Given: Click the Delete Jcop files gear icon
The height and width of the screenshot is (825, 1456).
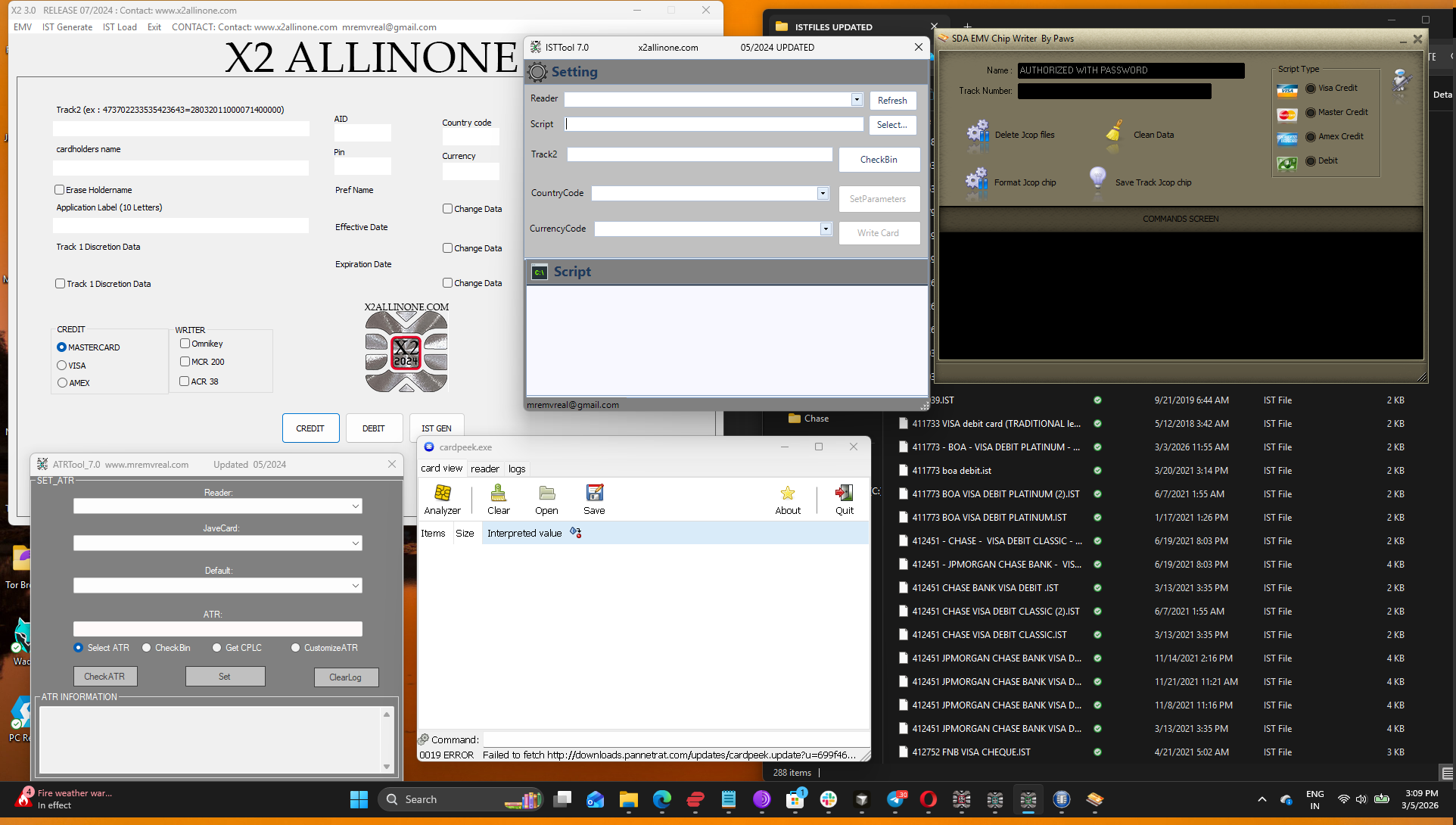Looking at the screenshot, I should (x=978, y=132).
